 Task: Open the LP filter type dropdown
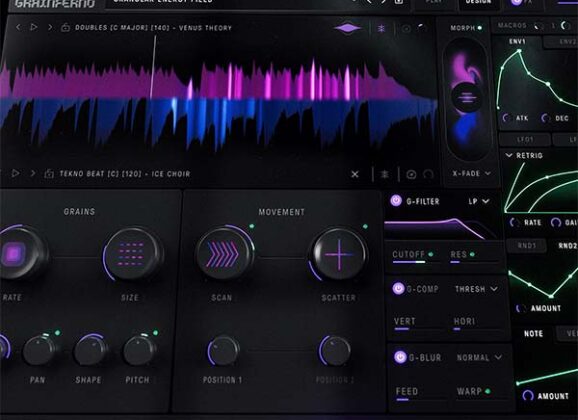coord(479,201)
